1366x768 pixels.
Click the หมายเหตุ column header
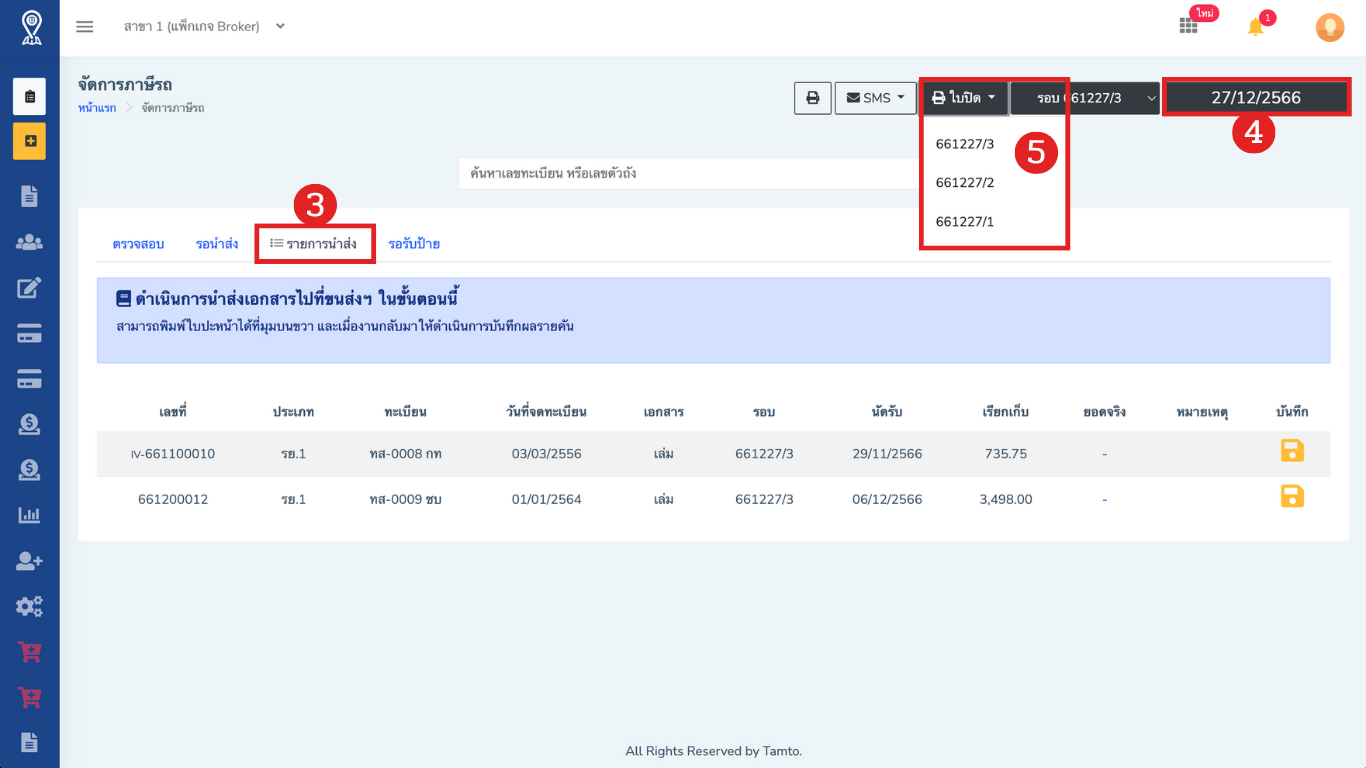point(1202,412)
